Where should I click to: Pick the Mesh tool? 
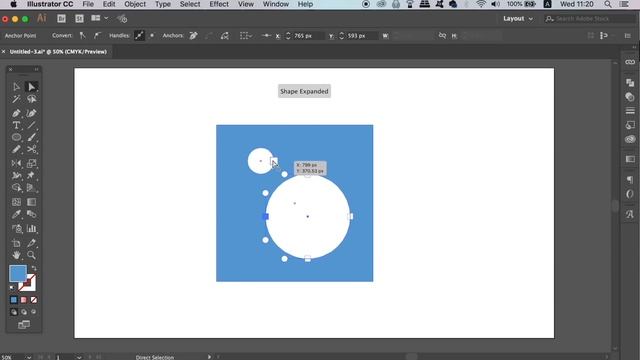point(16,202)
